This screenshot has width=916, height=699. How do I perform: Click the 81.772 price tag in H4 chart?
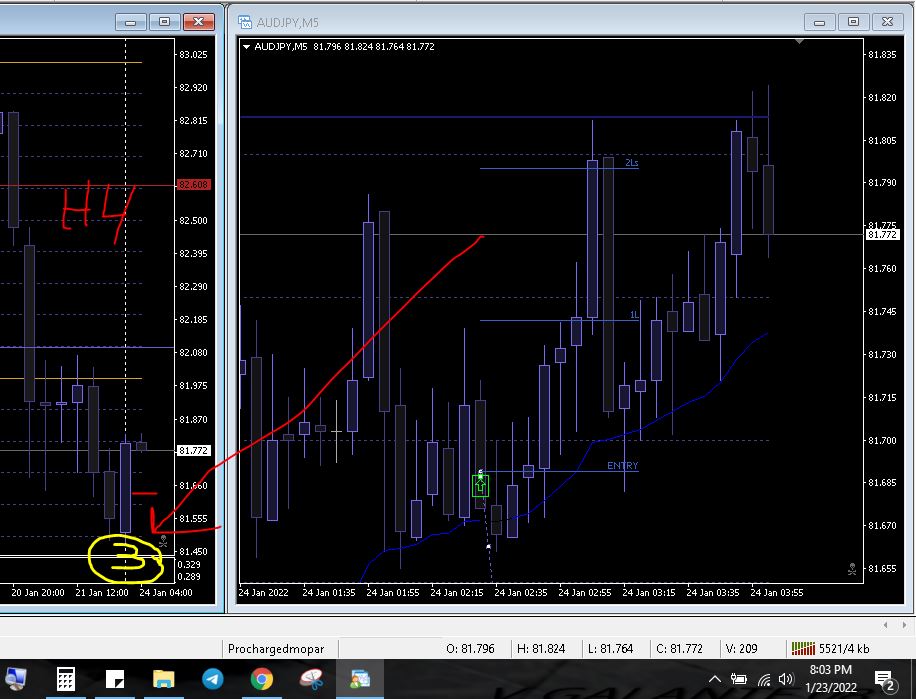coord(193,451)
